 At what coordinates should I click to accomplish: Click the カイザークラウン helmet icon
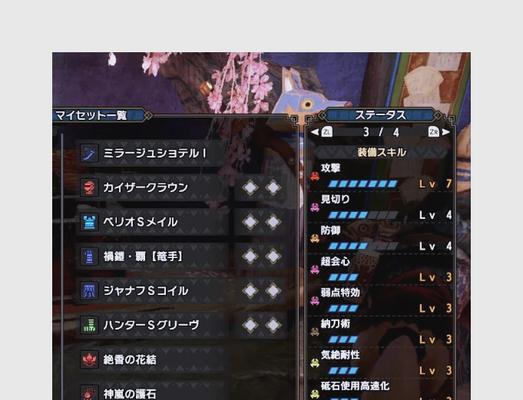click(89, 188)
